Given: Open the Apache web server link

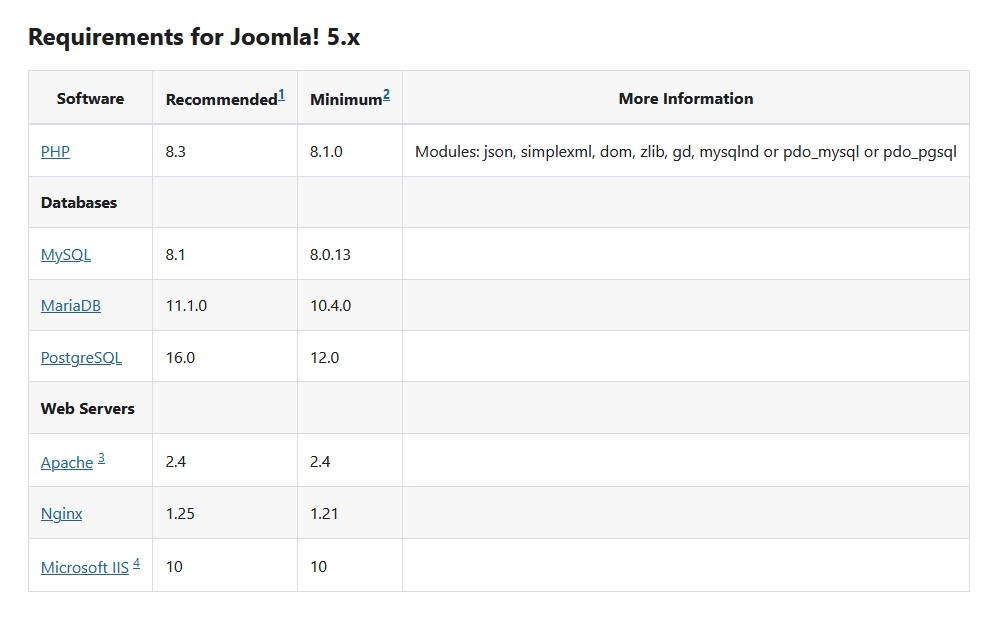Looking at the screenshot, I should click(67, 462).
